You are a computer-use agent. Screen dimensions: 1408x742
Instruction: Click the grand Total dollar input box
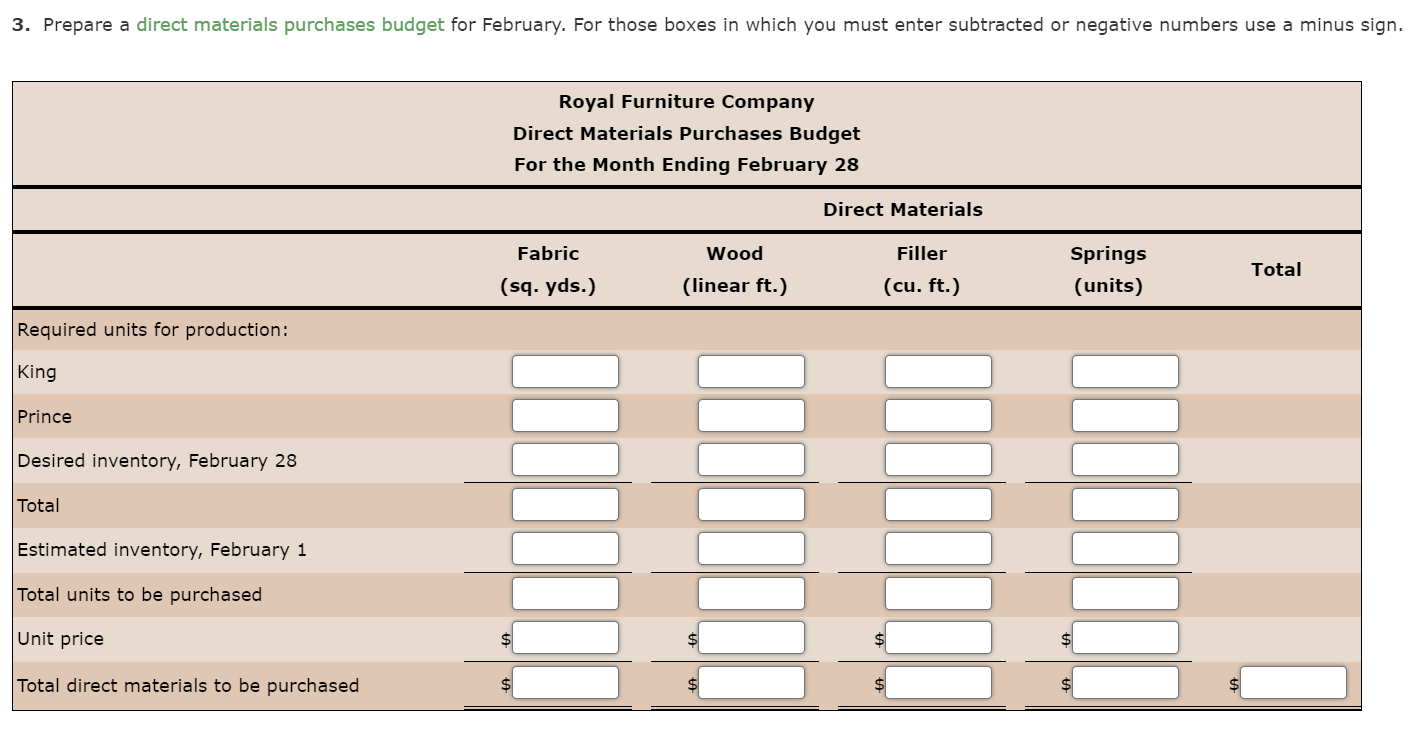tap(1292, 683)
